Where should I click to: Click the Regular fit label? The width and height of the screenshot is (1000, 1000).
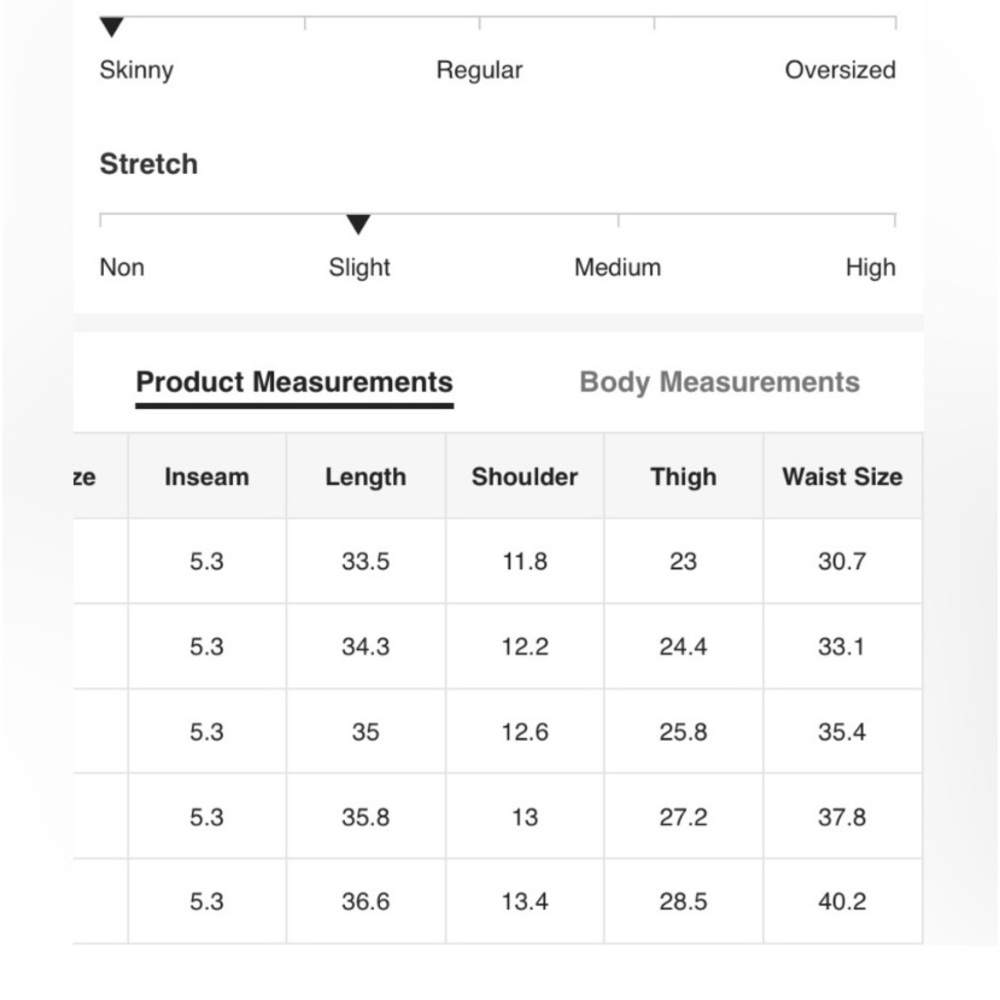(x=479, y=70)
